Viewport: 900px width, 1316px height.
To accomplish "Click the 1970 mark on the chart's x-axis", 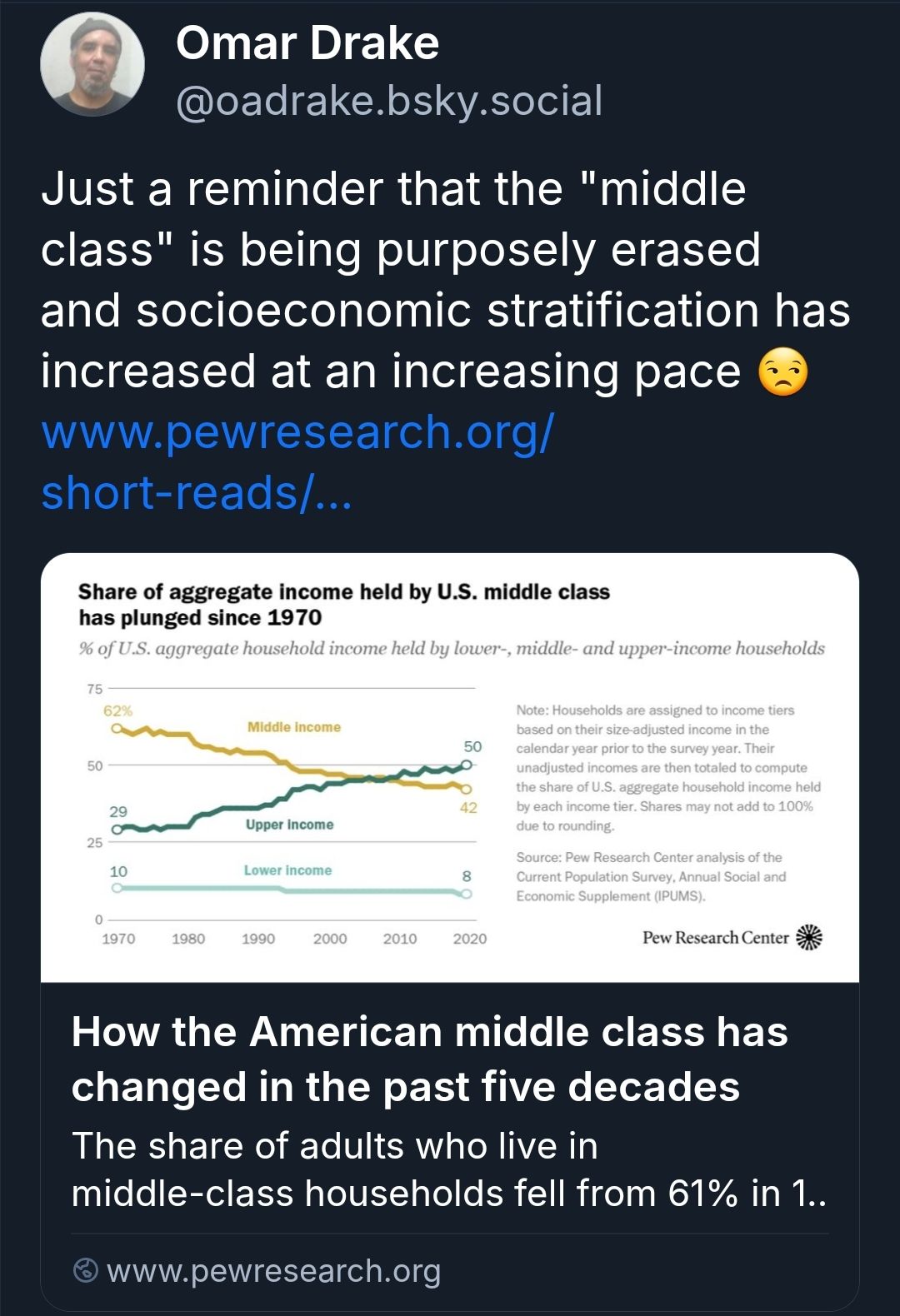I will point(119,938).
